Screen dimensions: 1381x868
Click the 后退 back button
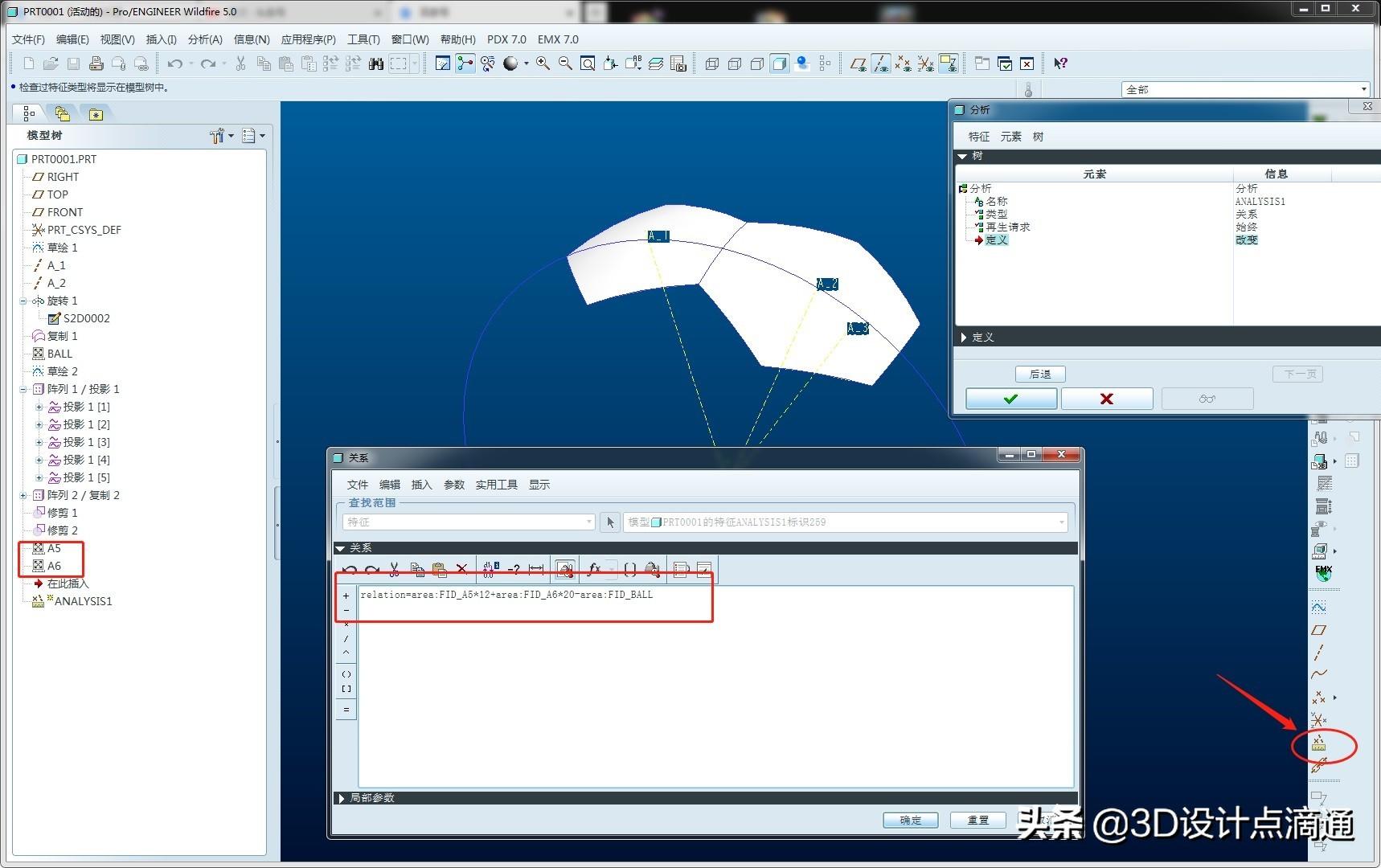[x=1040, y=374]
